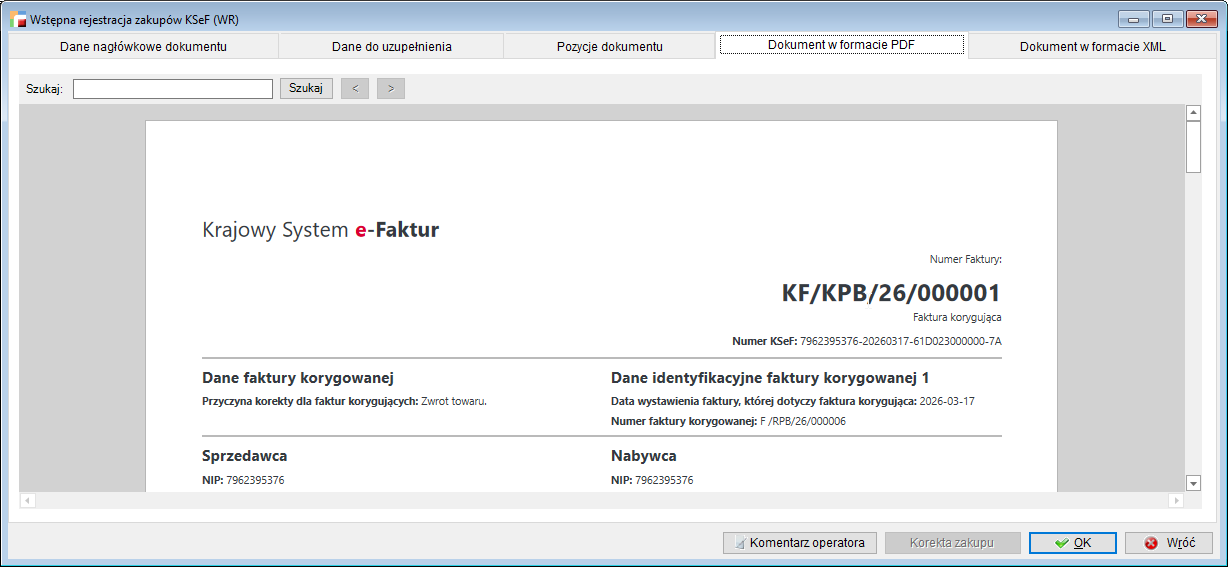Open the Dane nagłówkowe dokumentu tab
The height and width of the screenshot is (567, 1228).
(143, 46)
